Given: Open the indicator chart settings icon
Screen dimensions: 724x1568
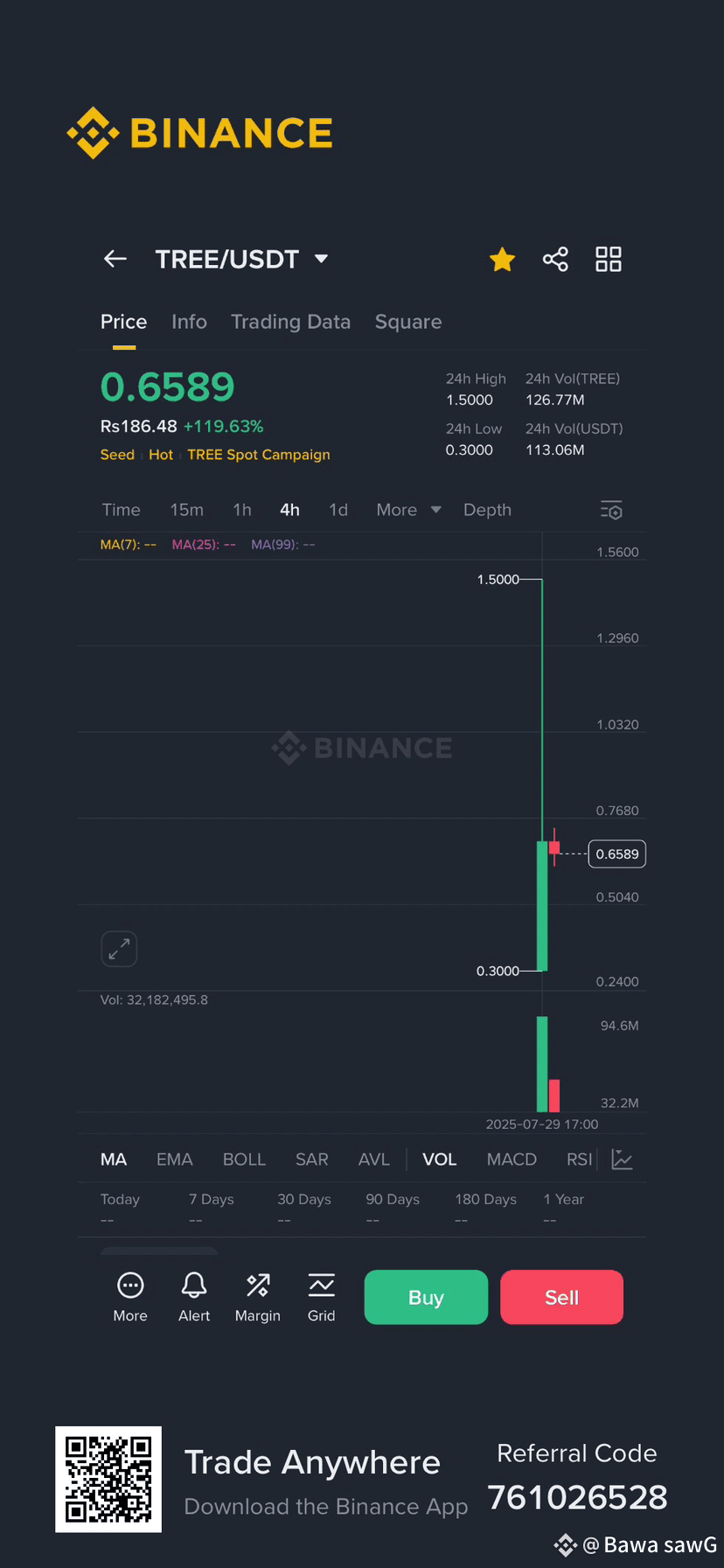Looking at the screenshot, I should pos(622,1160).
